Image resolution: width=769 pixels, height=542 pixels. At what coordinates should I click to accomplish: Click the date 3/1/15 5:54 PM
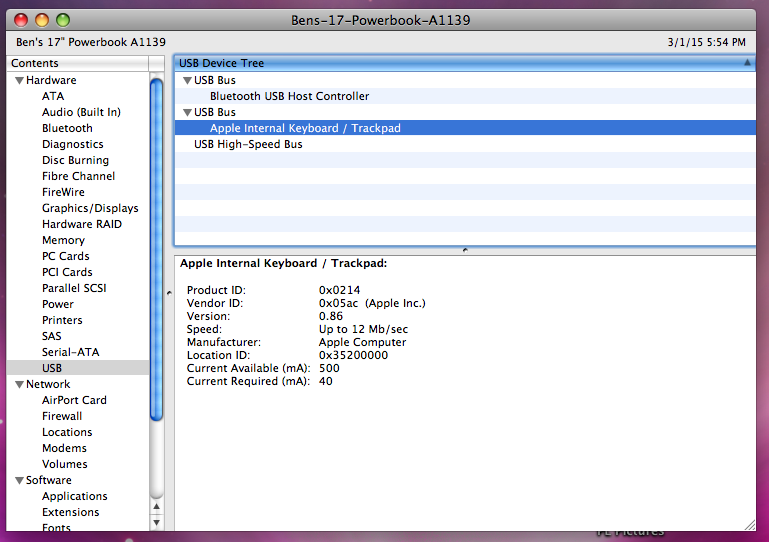706,42
